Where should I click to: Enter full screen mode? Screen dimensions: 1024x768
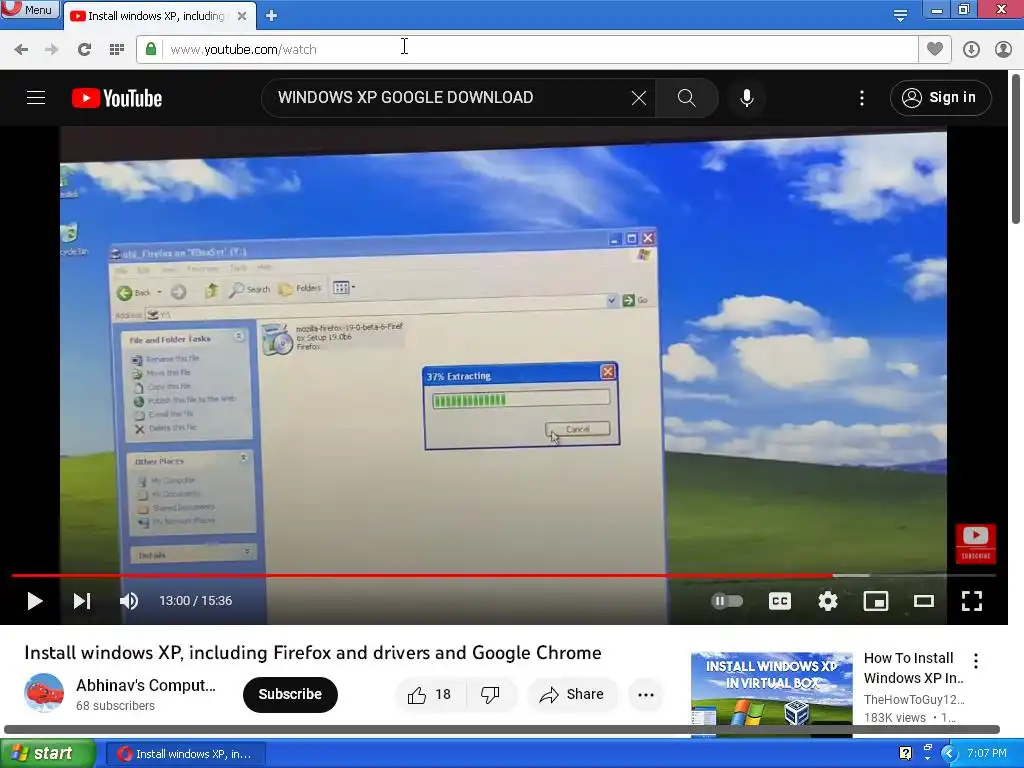pos(972,601)
